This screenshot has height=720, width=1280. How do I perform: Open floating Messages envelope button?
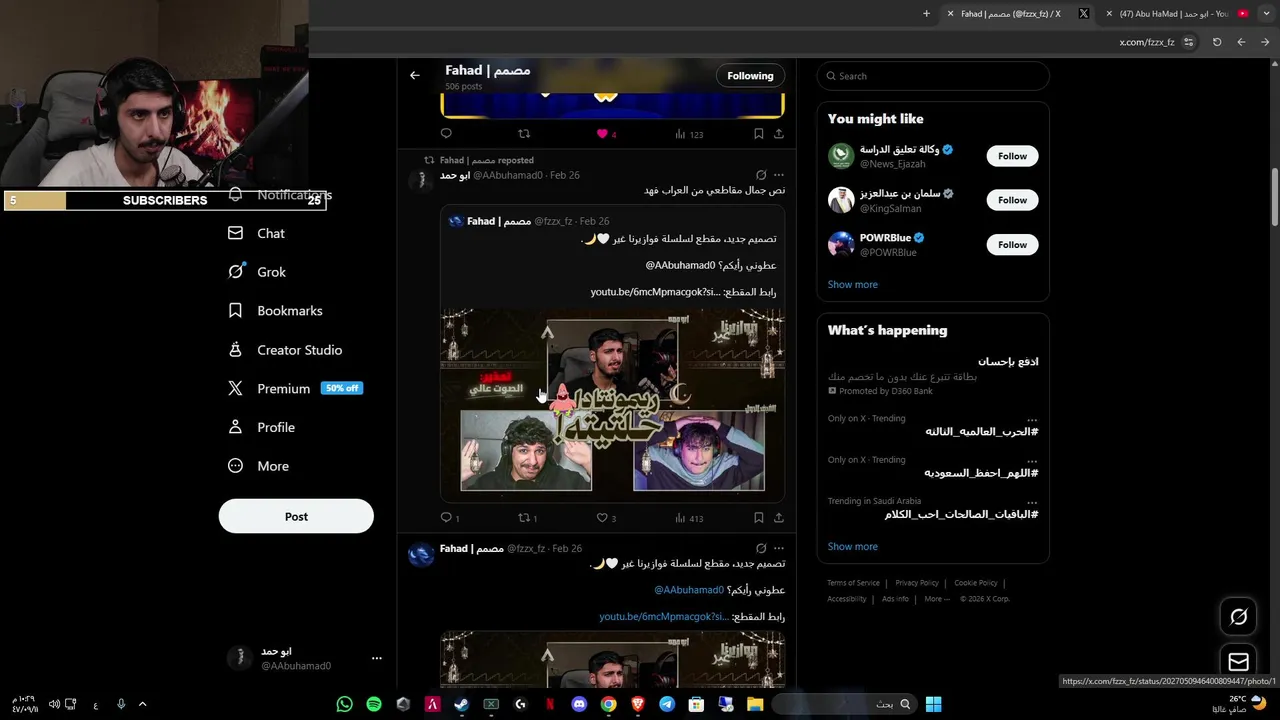[1238, 661]
